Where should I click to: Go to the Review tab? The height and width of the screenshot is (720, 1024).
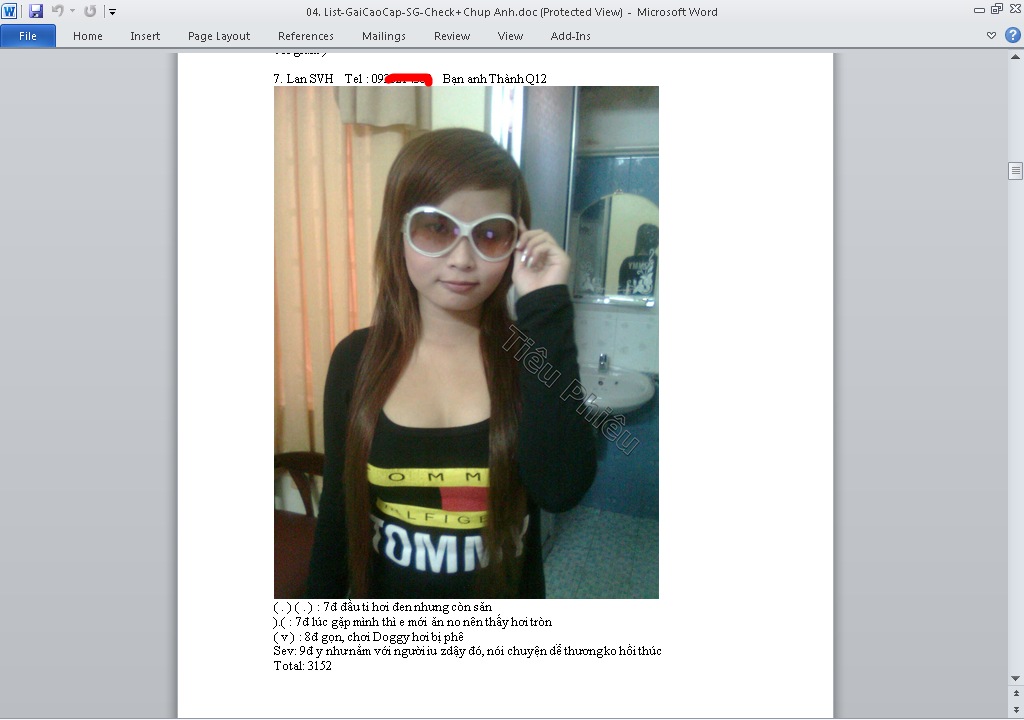[452, 36]
